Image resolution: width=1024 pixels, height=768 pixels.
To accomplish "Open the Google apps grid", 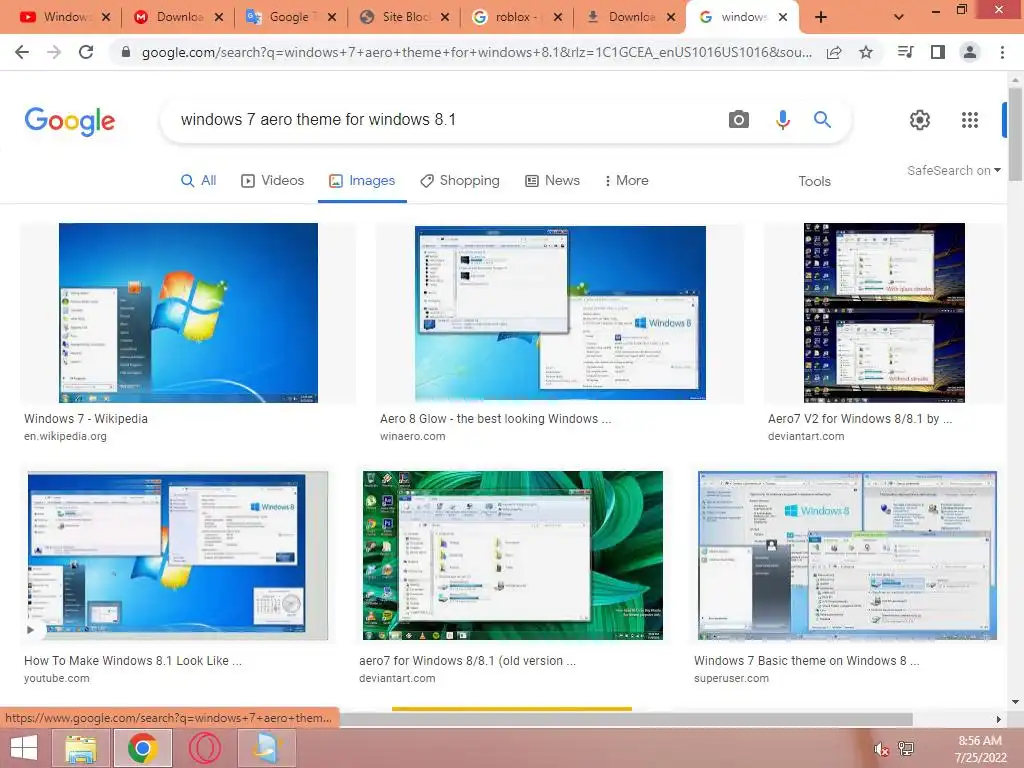I will [x=970, y=120].
